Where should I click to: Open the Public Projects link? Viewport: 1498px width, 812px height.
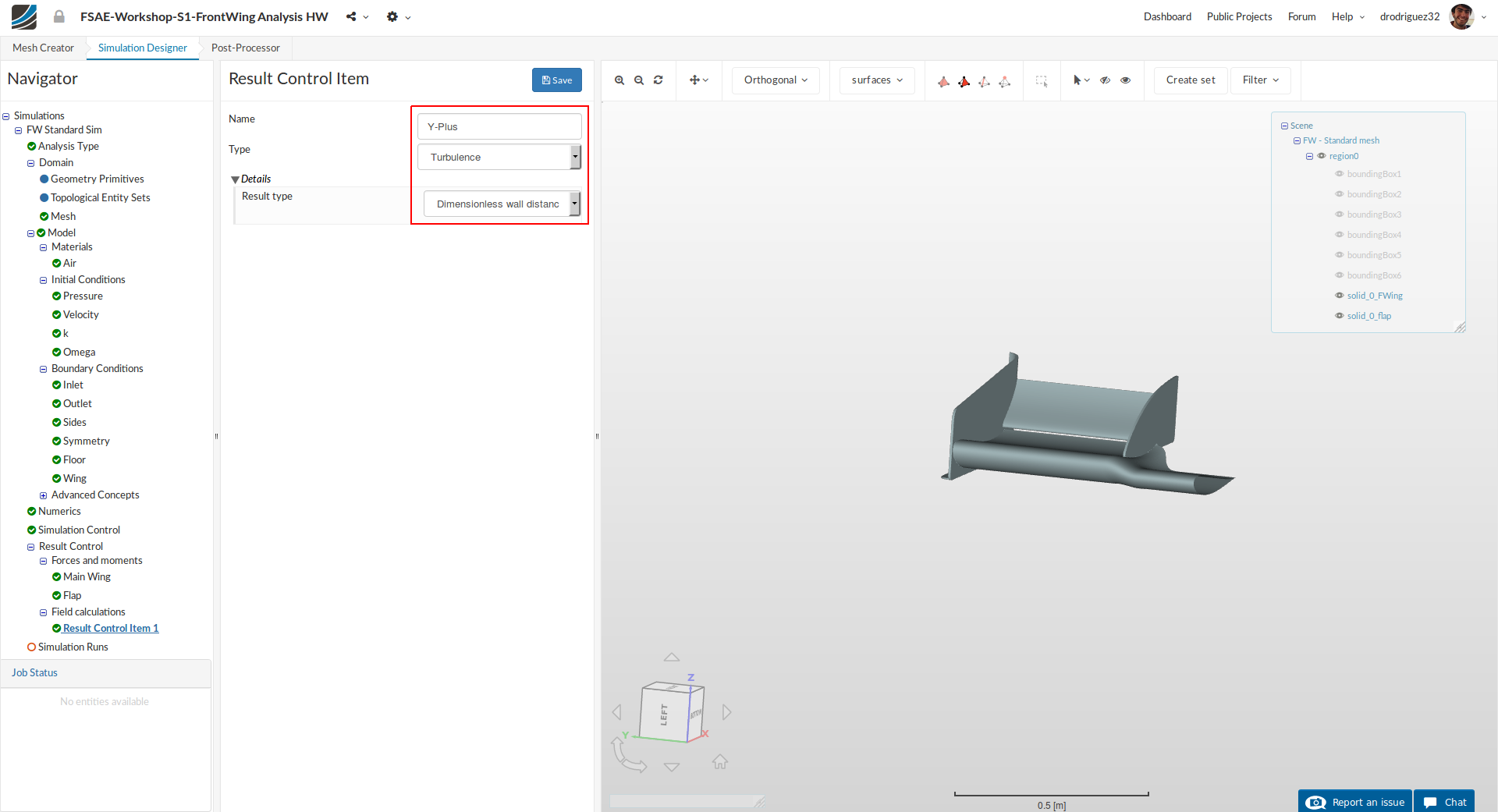[1239, 16]
